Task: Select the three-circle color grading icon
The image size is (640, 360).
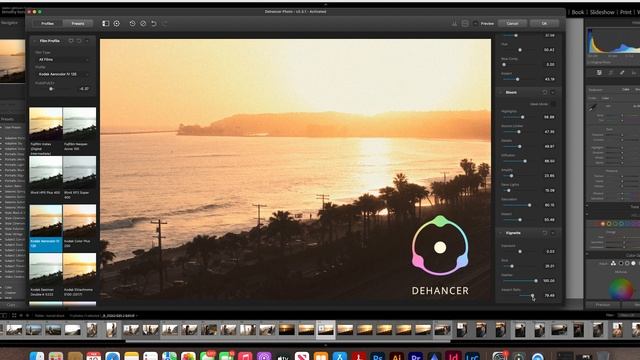Action: [613, 264]
